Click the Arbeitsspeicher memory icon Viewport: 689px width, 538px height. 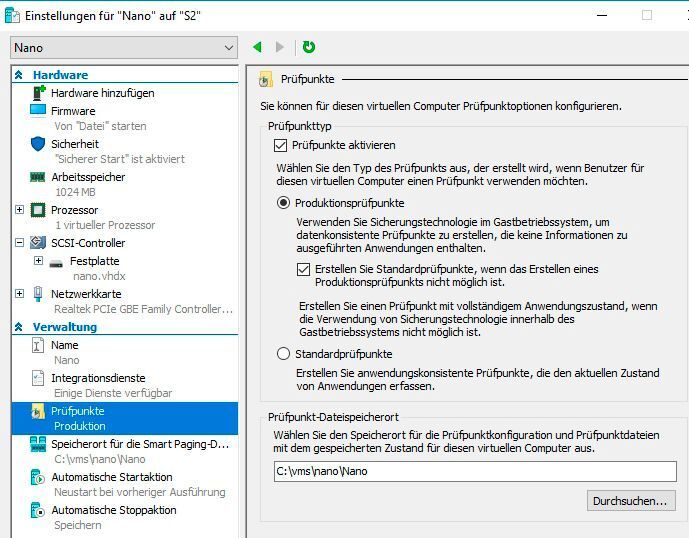point(37,177)
